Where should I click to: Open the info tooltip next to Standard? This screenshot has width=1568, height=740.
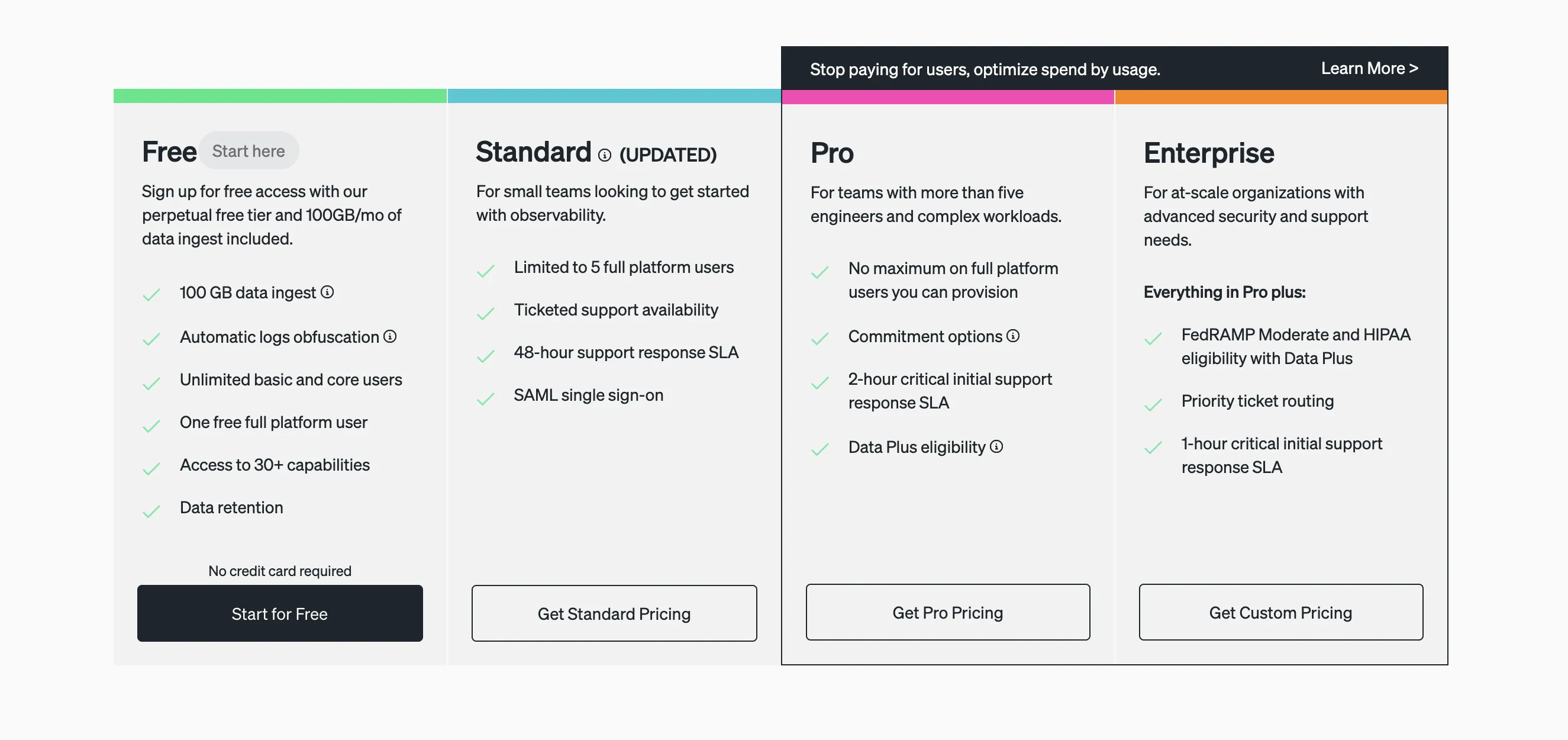[x=605, y=155]
